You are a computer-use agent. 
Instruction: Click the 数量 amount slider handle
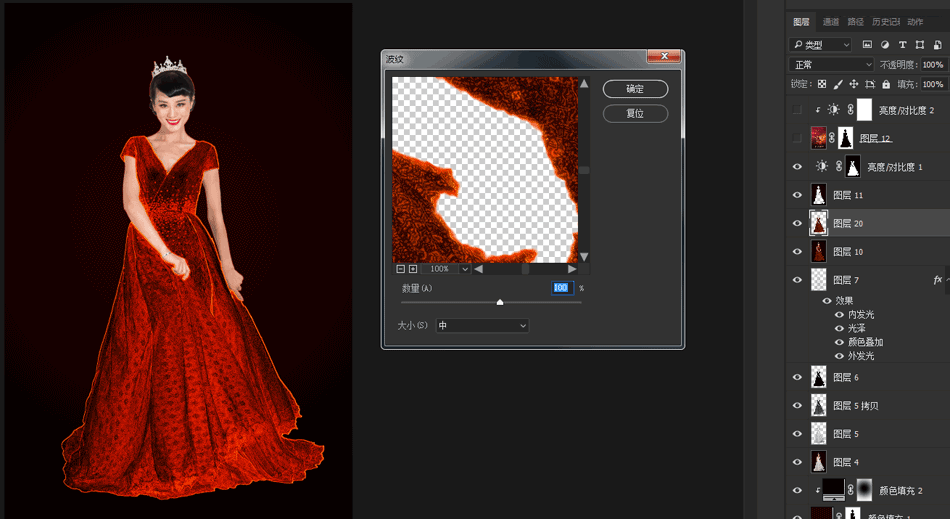500,302
